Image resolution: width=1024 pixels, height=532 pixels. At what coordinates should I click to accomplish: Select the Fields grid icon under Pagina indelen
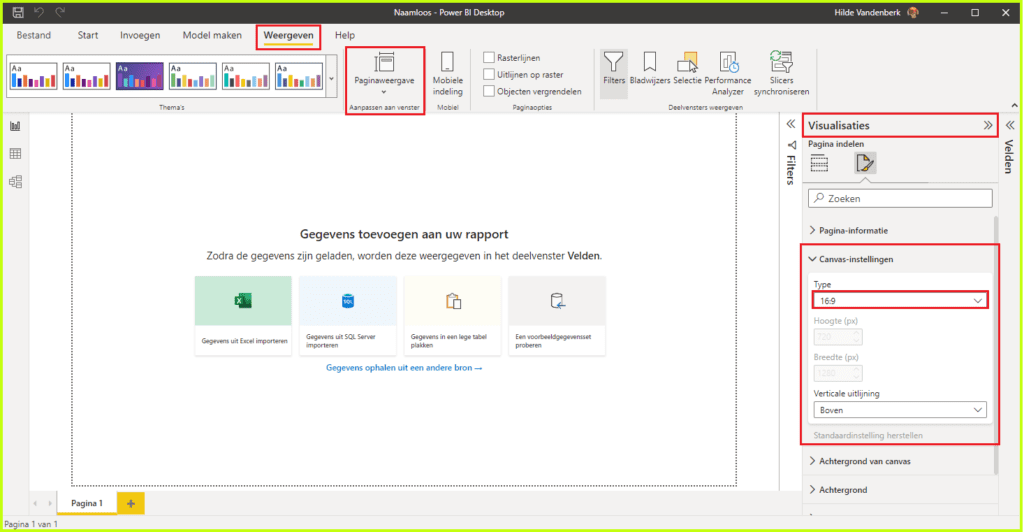coord(820,163)
